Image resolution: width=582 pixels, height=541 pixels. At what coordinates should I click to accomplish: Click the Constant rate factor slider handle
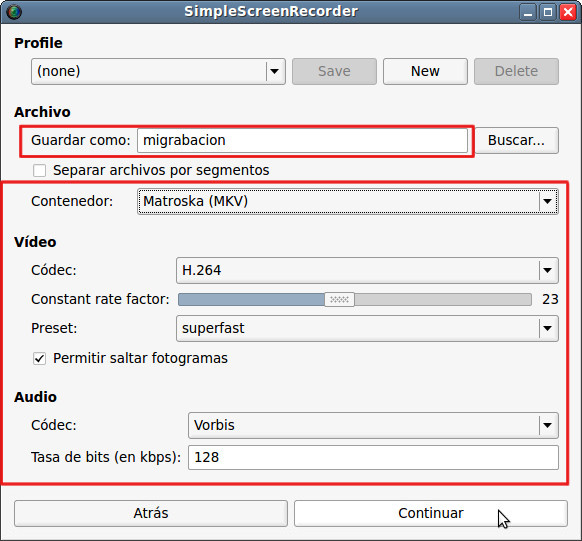coord(339,299)
